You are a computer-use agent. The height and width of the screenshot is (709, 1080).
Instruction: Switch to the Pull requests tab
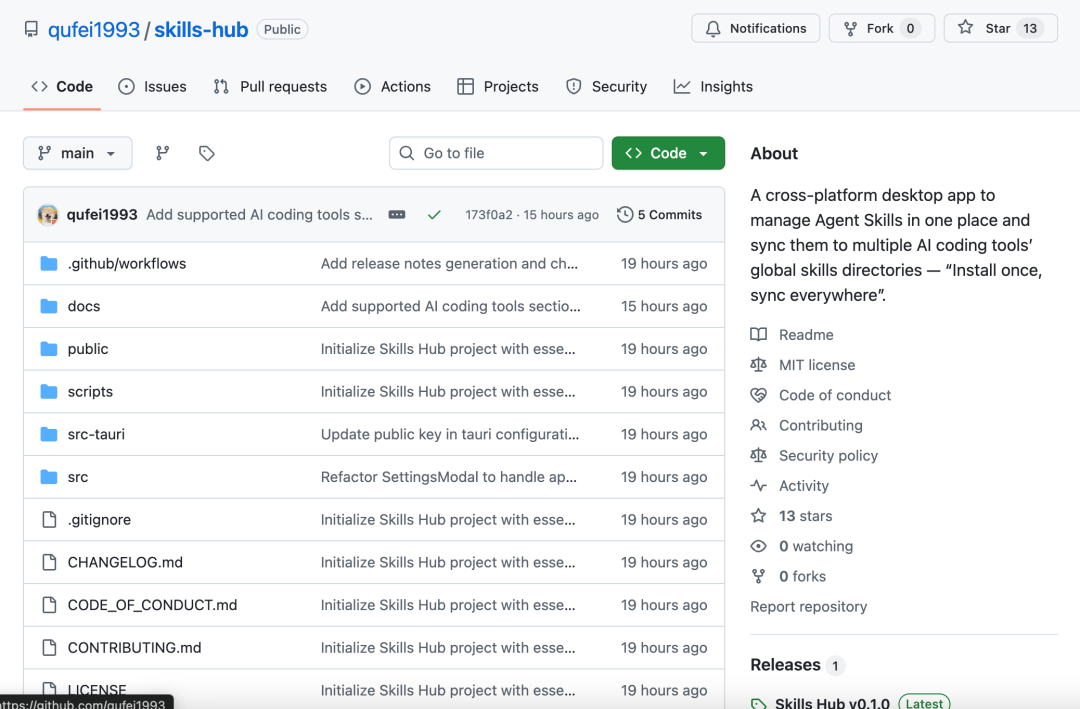[x=271, y=87]
